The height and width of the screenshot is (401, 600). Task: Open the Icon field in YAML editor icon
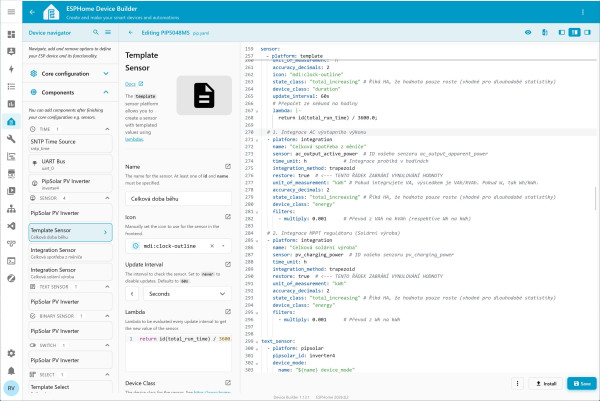pos(228,217)
